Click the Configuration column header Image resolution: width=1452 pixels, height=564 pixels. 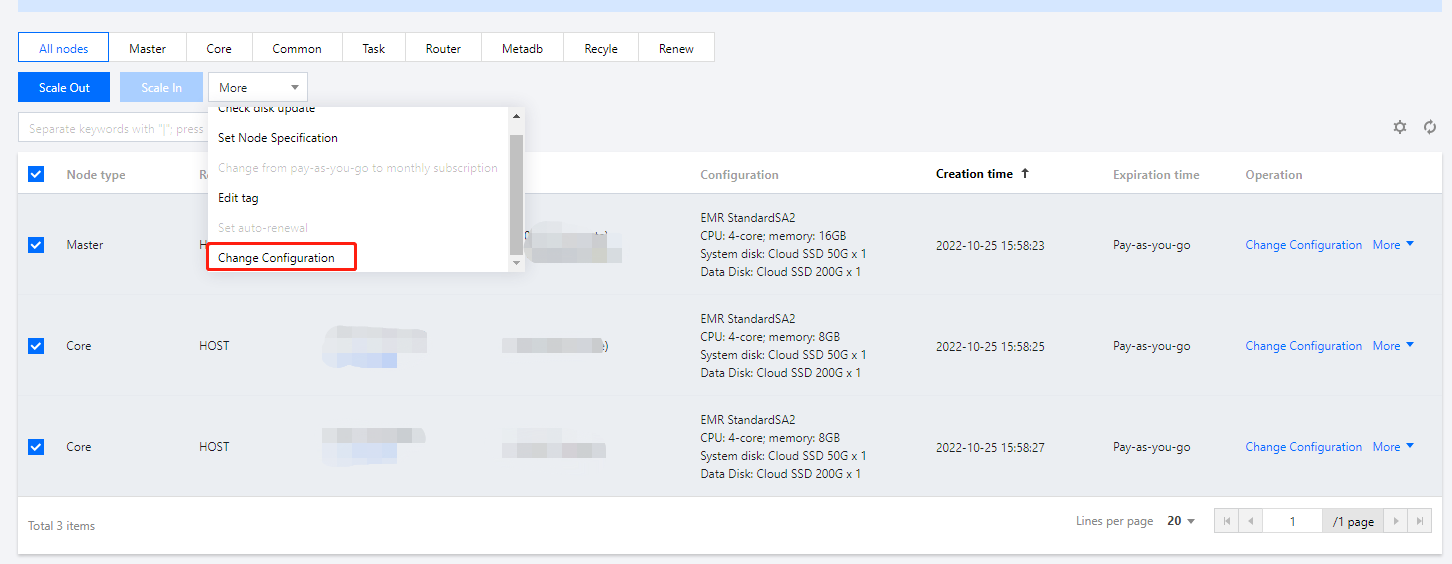point(739,174)
